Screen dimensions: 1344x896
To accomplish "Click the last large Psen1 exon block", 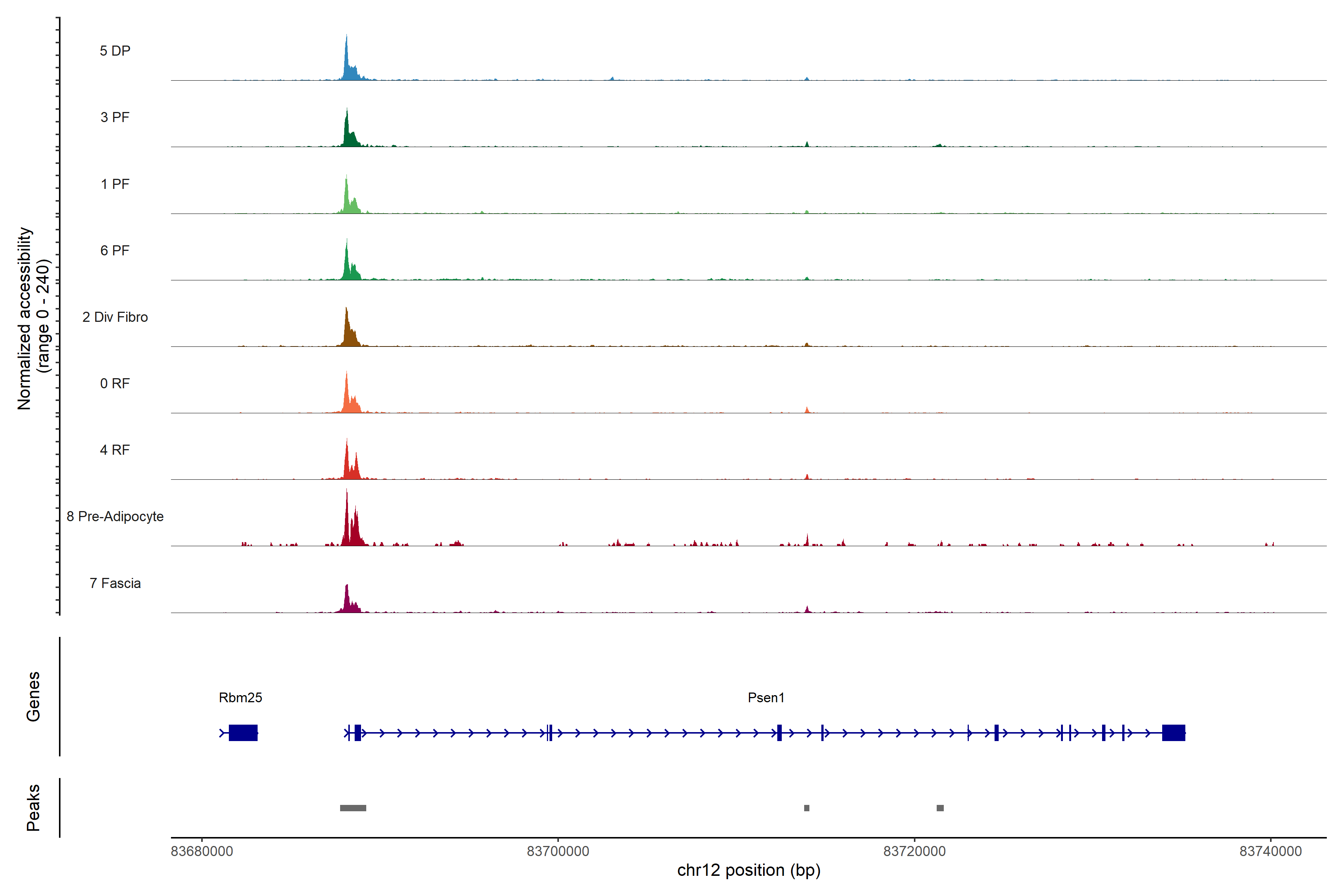I will point(1173,732).
